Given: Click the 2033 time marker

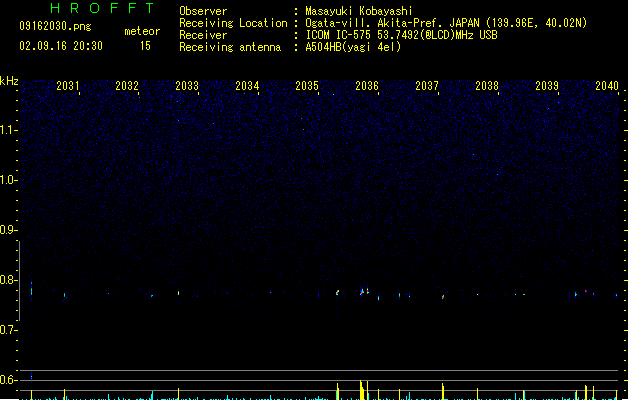Looking at the screenshot, I should [187, 86].
